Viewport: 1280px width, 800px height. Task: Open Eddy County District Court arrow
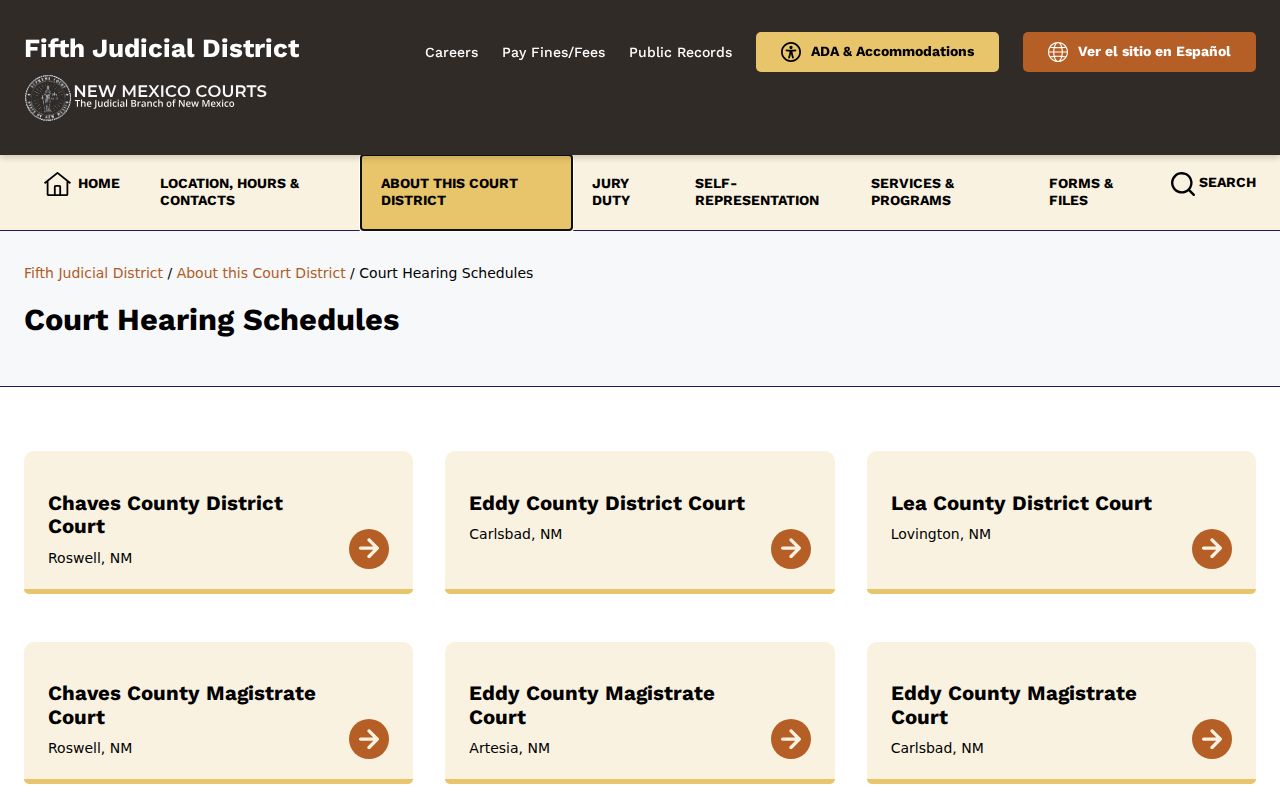[791, 549]
